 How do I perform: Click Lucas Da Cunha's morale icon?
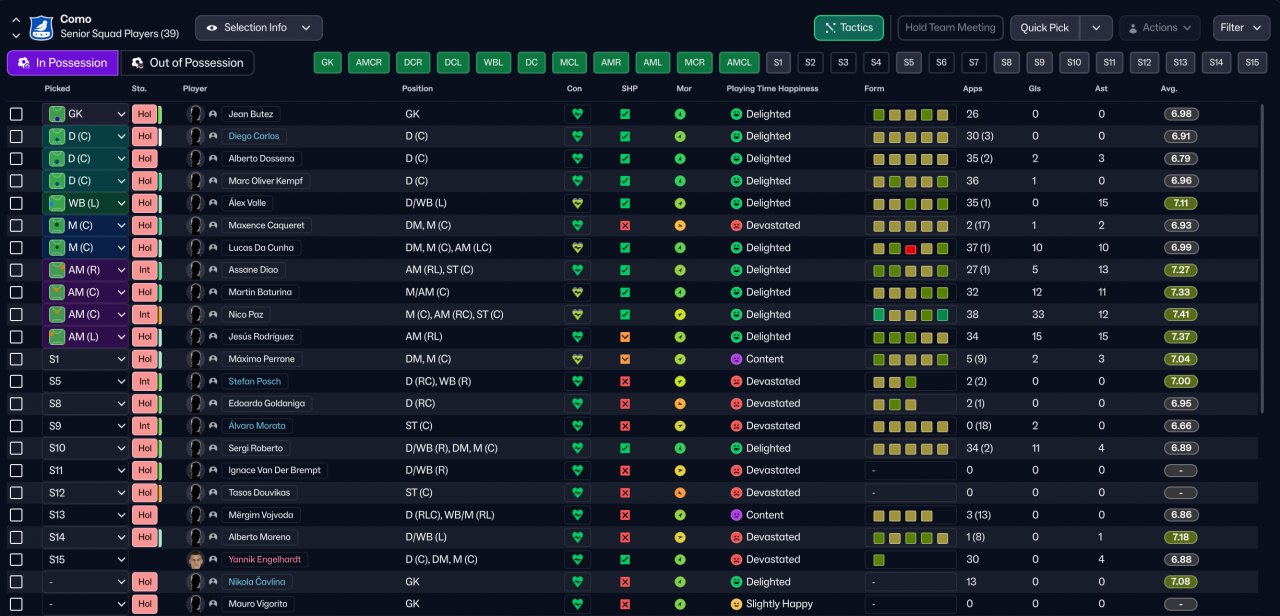pyautogui.click(x=680, y=248)
